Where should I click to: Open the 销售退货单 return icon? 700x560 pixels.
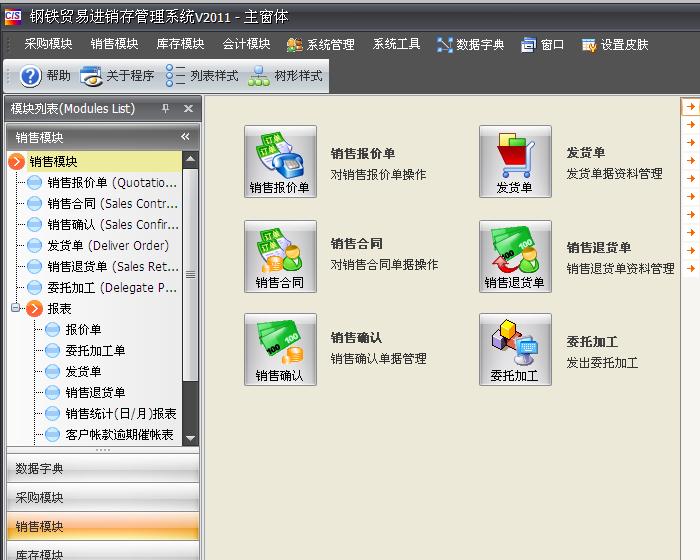pyautogui.click(x=515, y=256)
